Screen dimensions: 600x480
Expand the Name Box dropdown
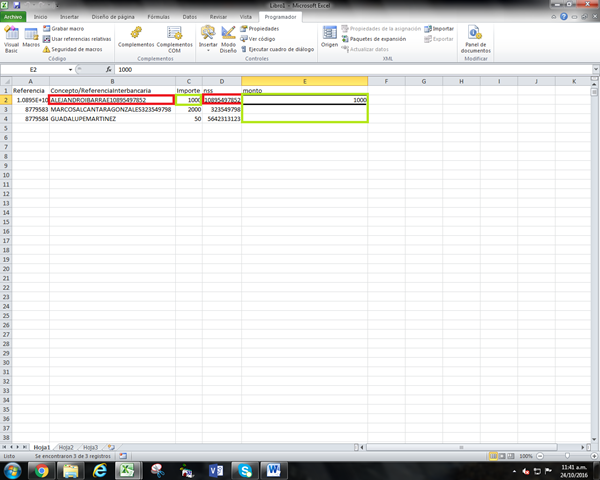(x=70, y=70)
